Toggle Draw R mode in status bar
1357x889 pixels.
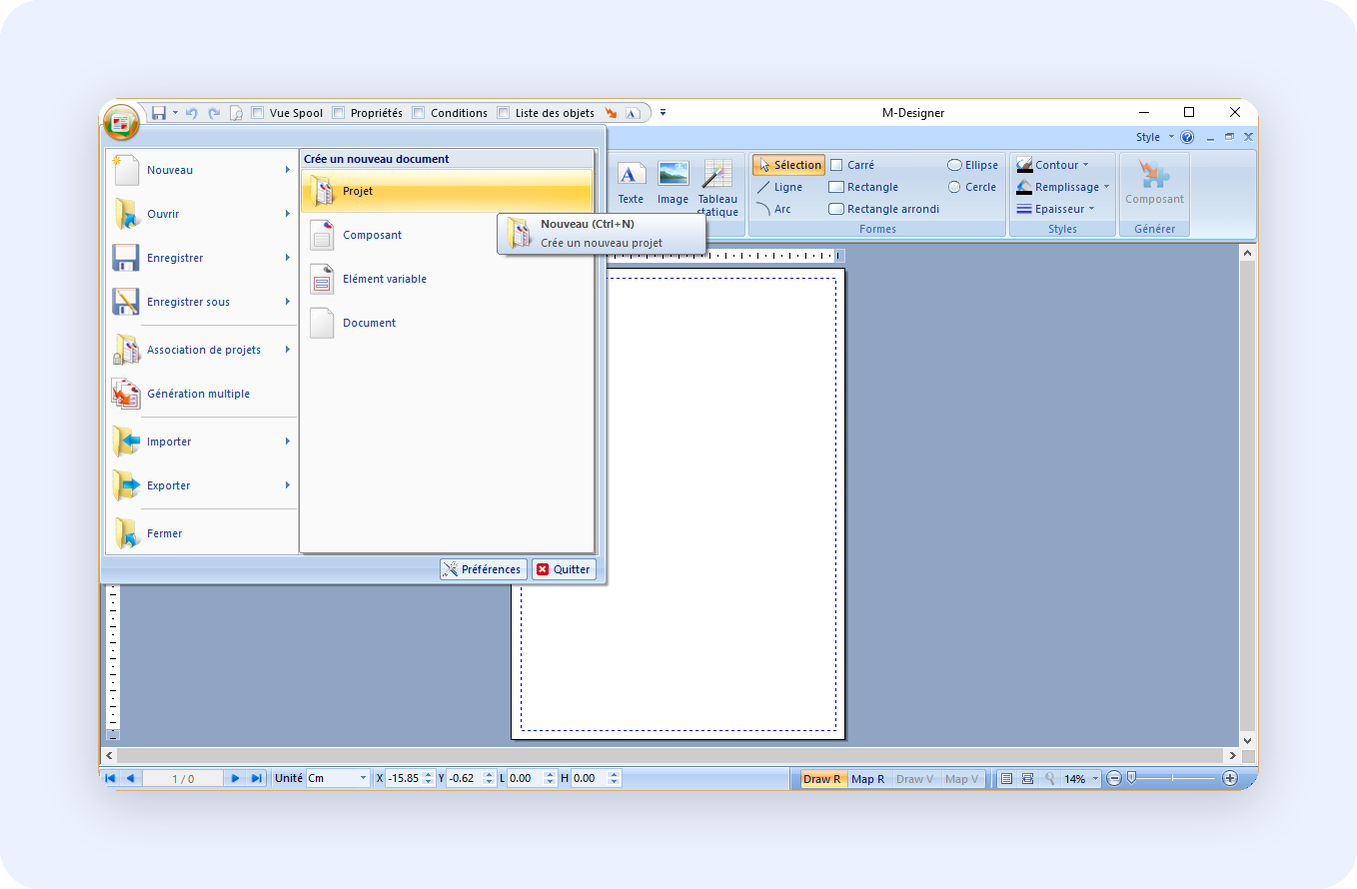823,778
